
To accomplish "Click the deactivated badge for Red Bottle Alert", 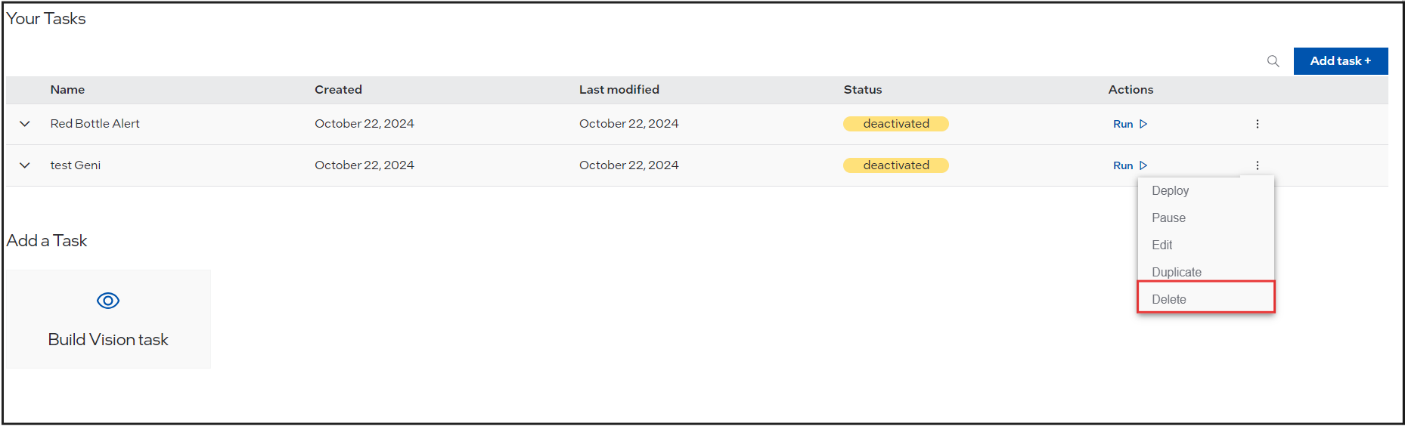I will point(896,124).
